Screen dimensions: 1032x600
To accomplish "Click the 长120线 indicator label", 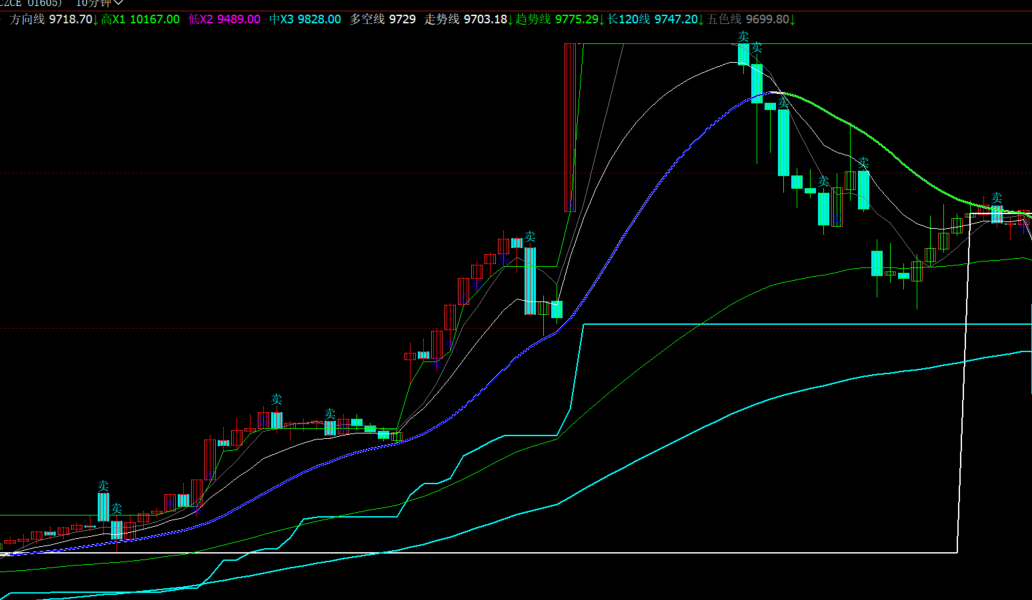I will [628, 19].
